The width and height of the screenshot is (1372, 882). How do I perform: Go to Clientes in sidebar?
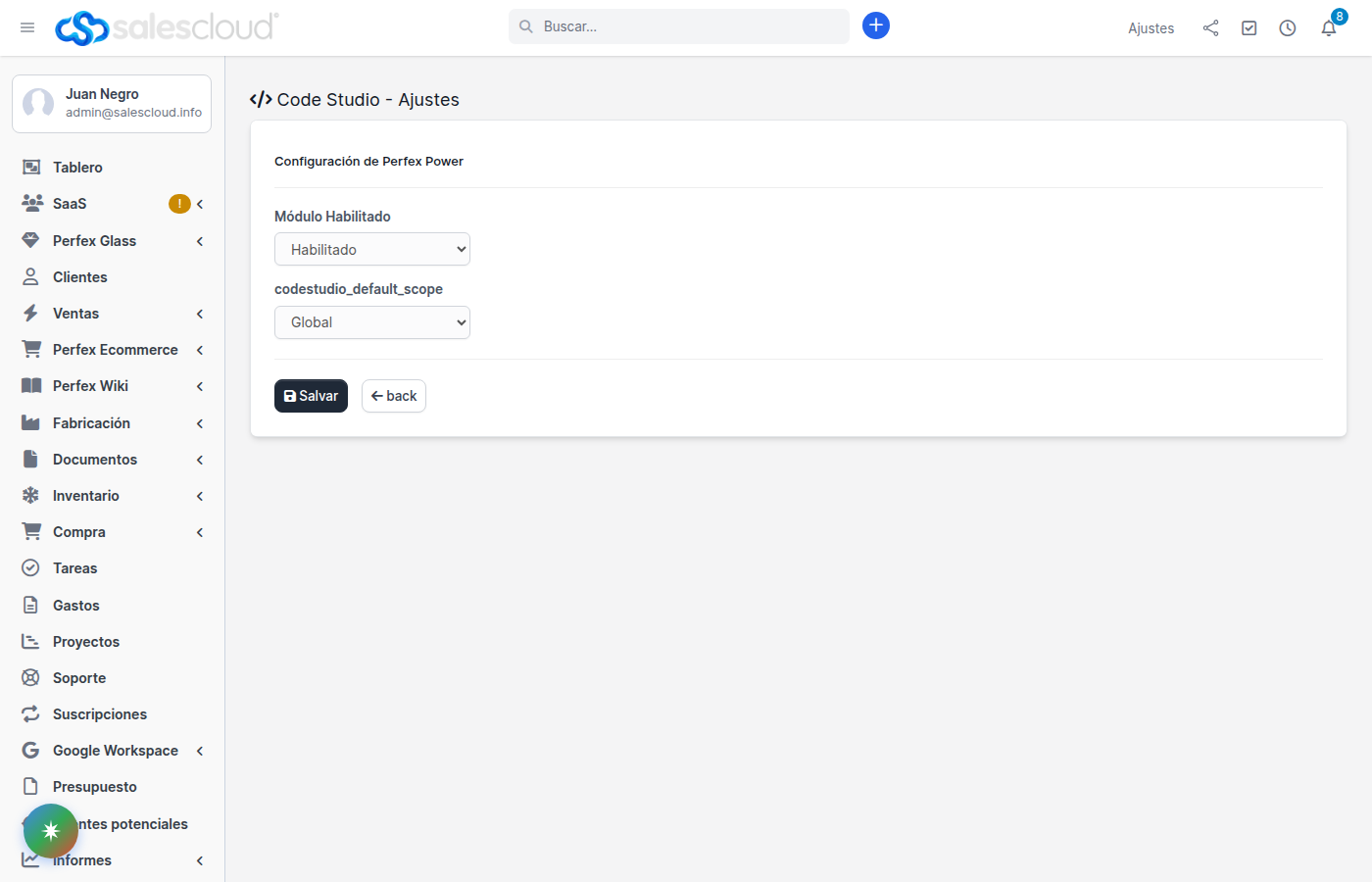point(79,277)
